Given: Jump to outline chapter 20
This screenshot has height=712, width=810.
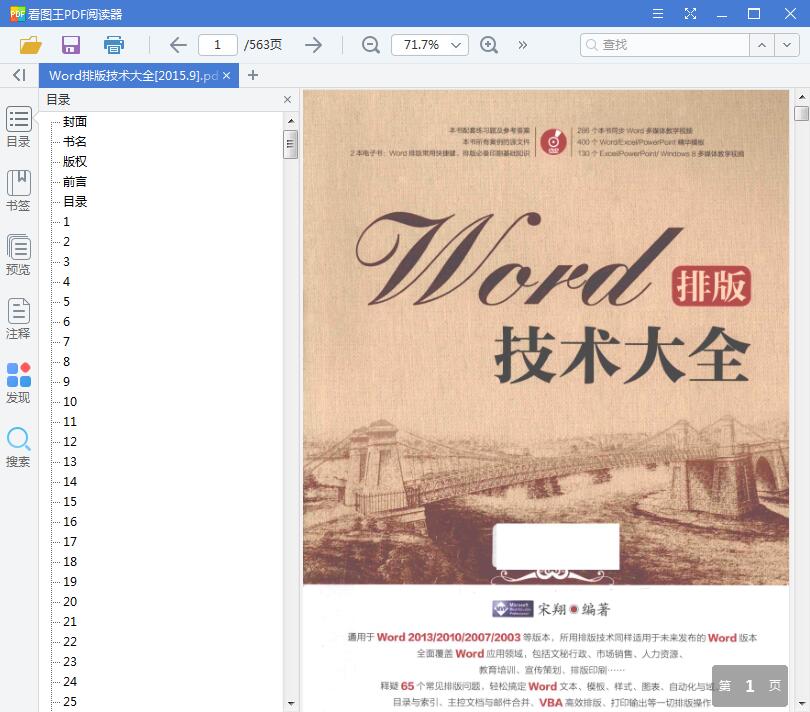Looking at the screenshot, I should click(x=70, y=602).
